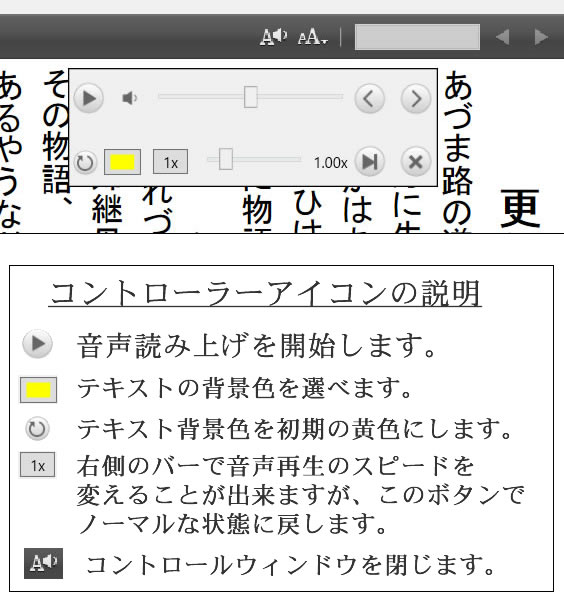The image size is (564, 610).
Task: Close the controller with the X button
Action: tap(416, 162)
